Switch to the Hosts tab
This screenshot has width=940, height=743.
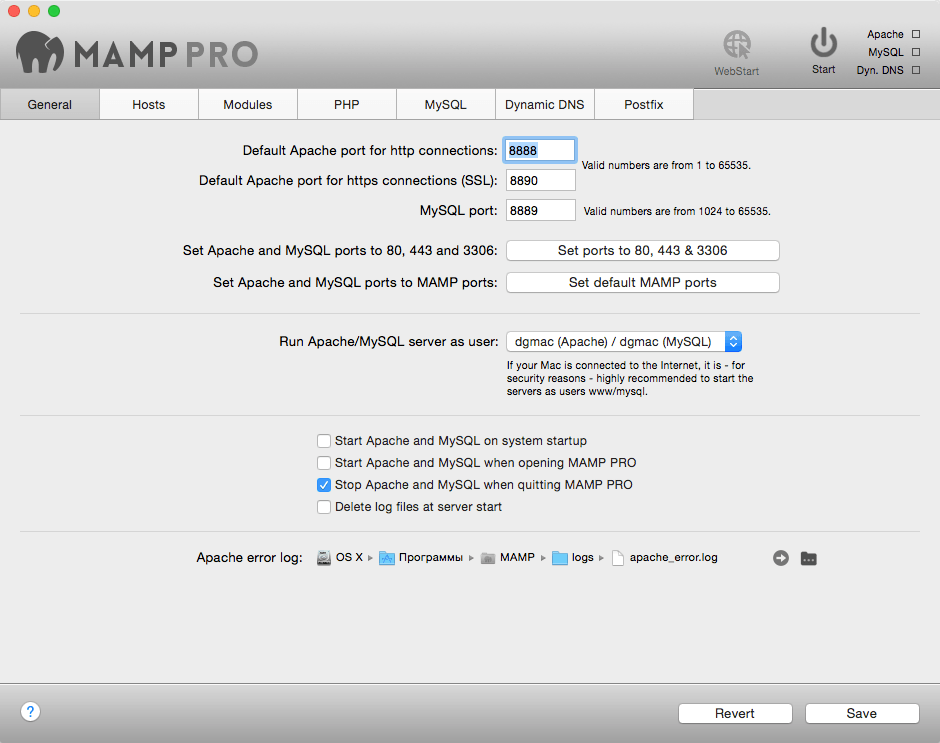click(x=149, y=104)
